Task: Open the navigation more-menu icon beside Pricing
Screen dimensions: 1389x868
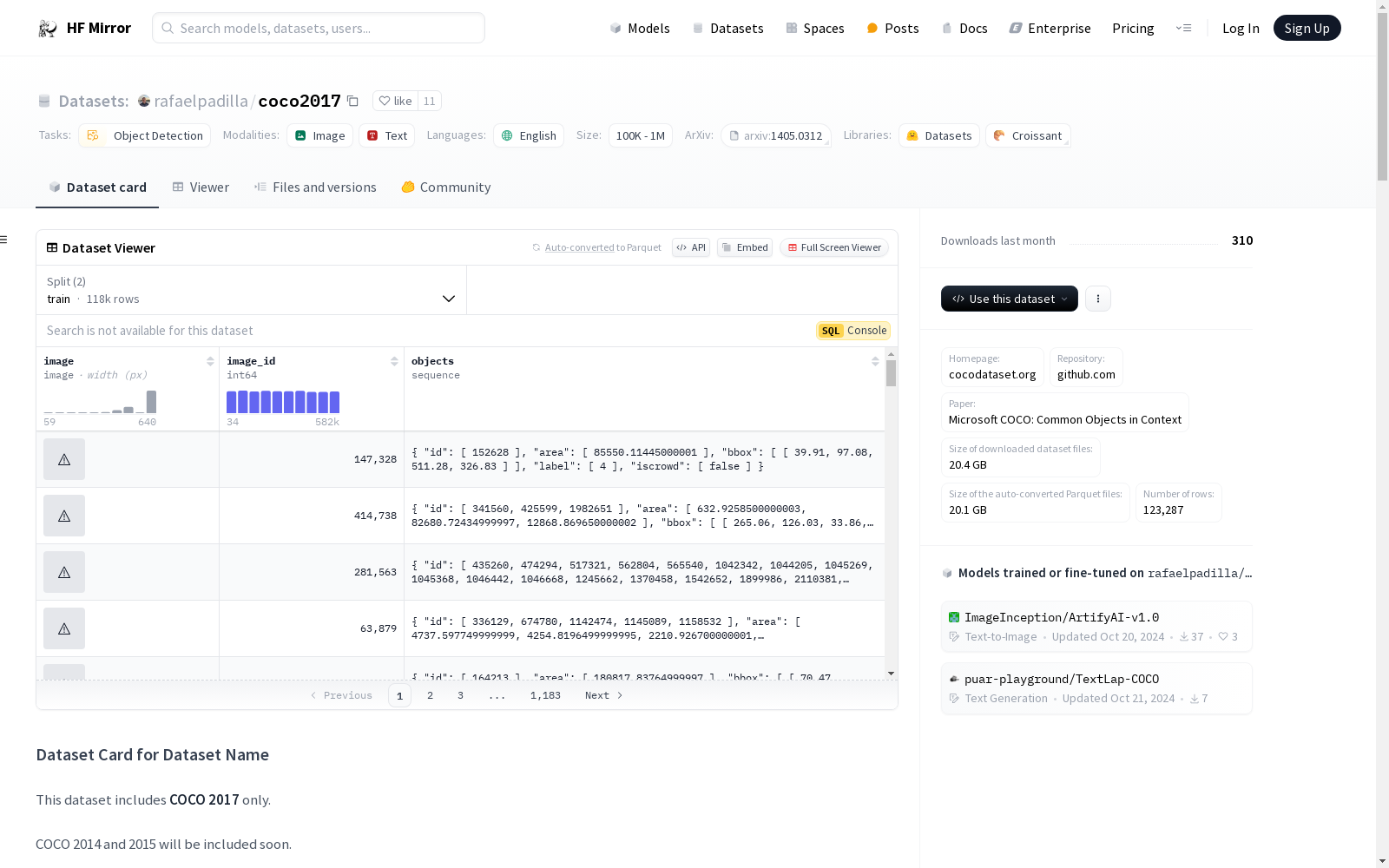Action: [x=1183, y=29]
